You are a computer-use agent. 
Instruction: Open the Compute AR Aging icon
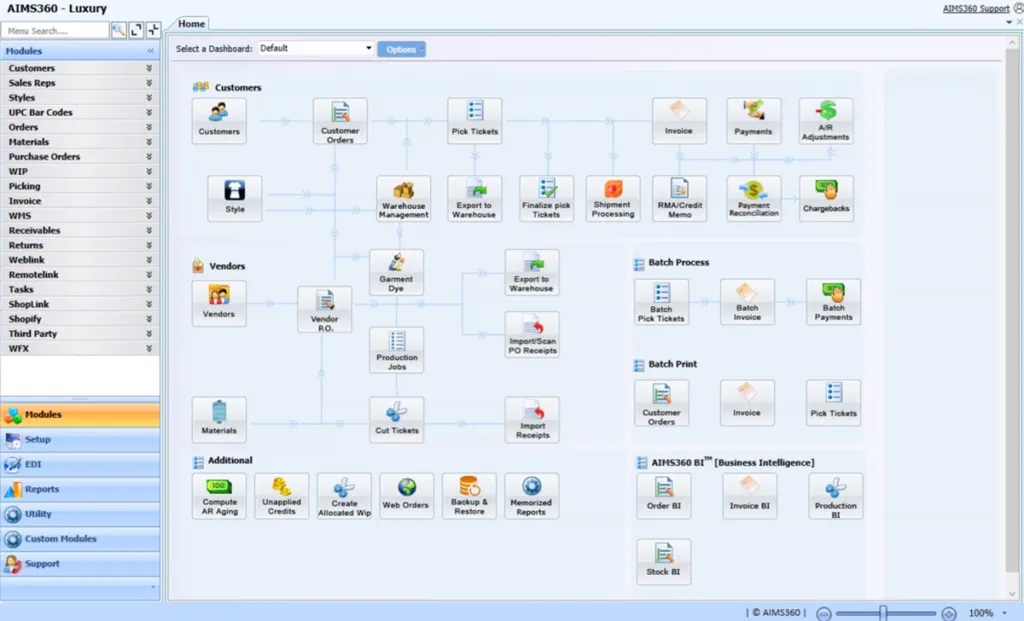[219, 496]
